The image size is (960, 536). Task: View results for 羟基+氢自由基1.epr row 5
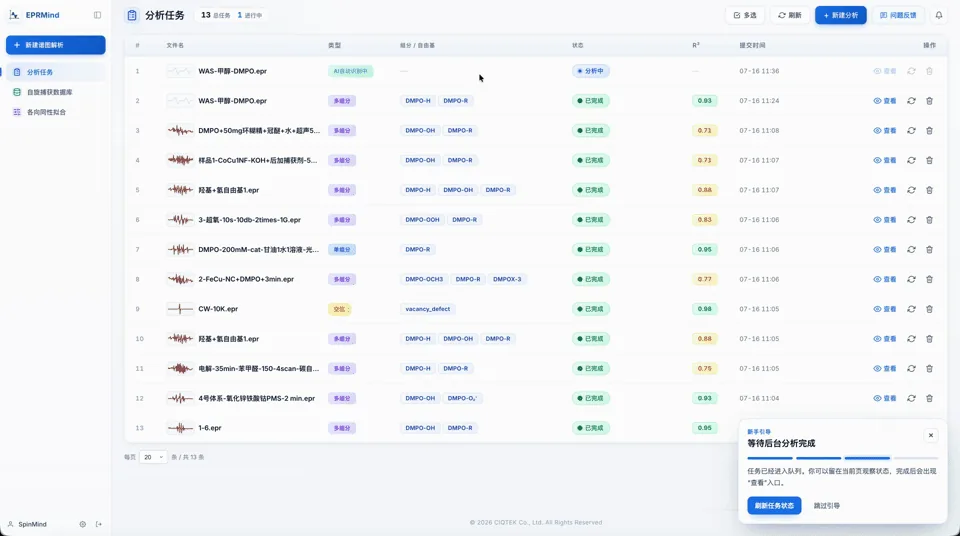(x=885, y=190)
